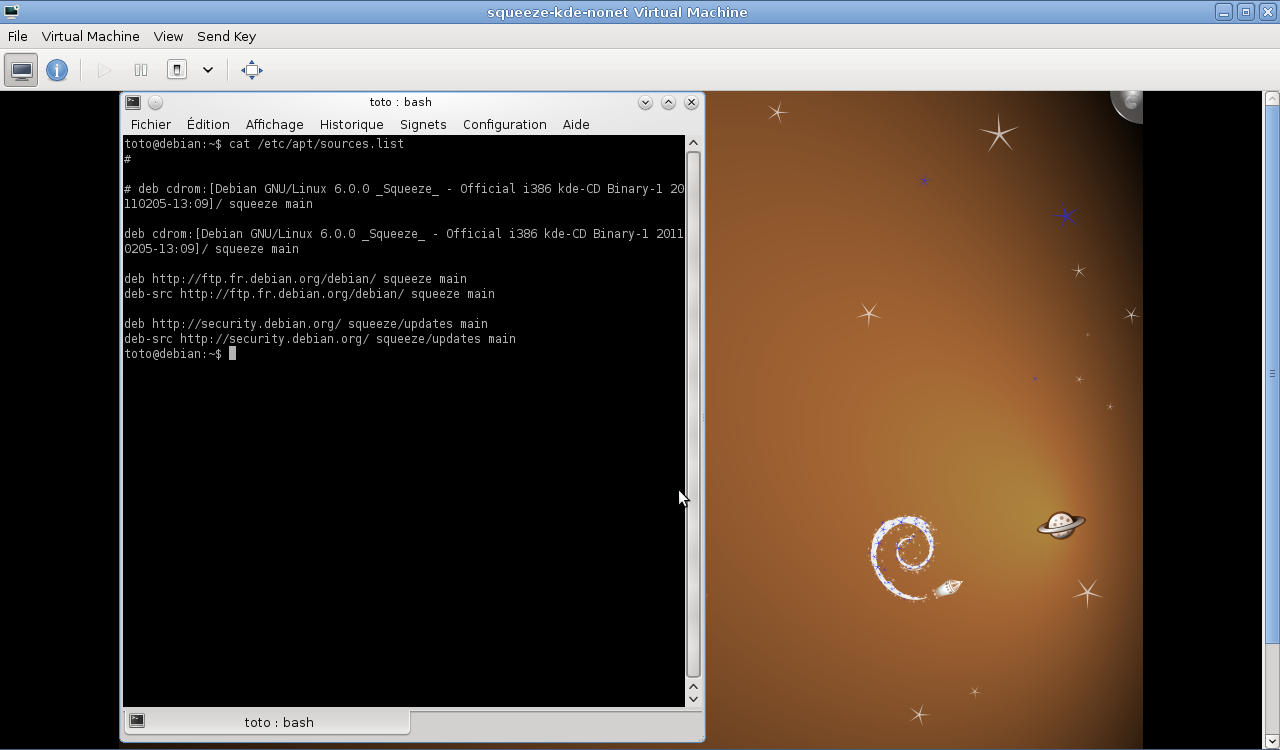Switch to fullscreen view icon
1280x750 pixels.
[x=252, y=70]
